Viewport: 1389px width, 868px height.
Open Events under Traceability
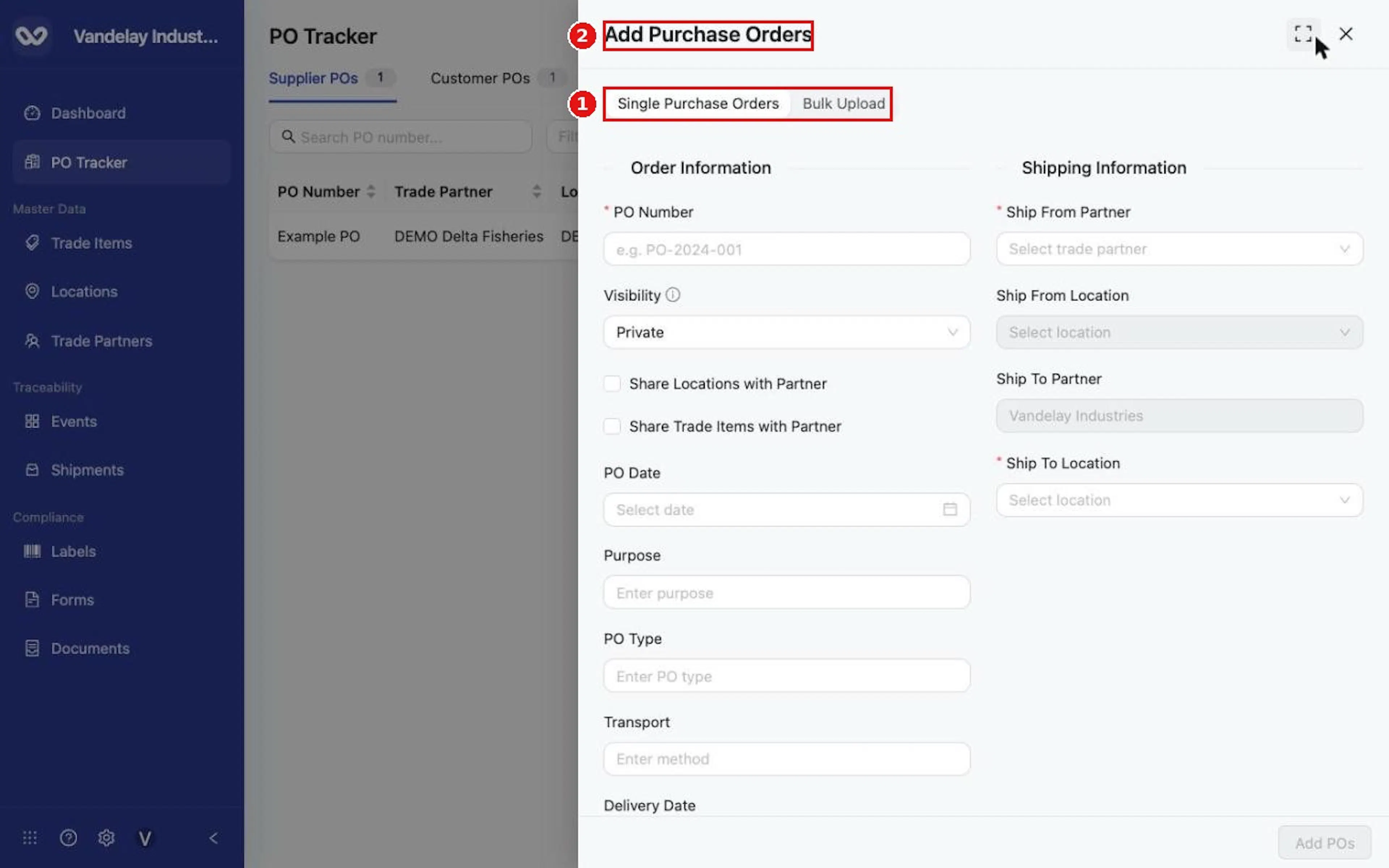pyautogui.click(x=121, y=422)
